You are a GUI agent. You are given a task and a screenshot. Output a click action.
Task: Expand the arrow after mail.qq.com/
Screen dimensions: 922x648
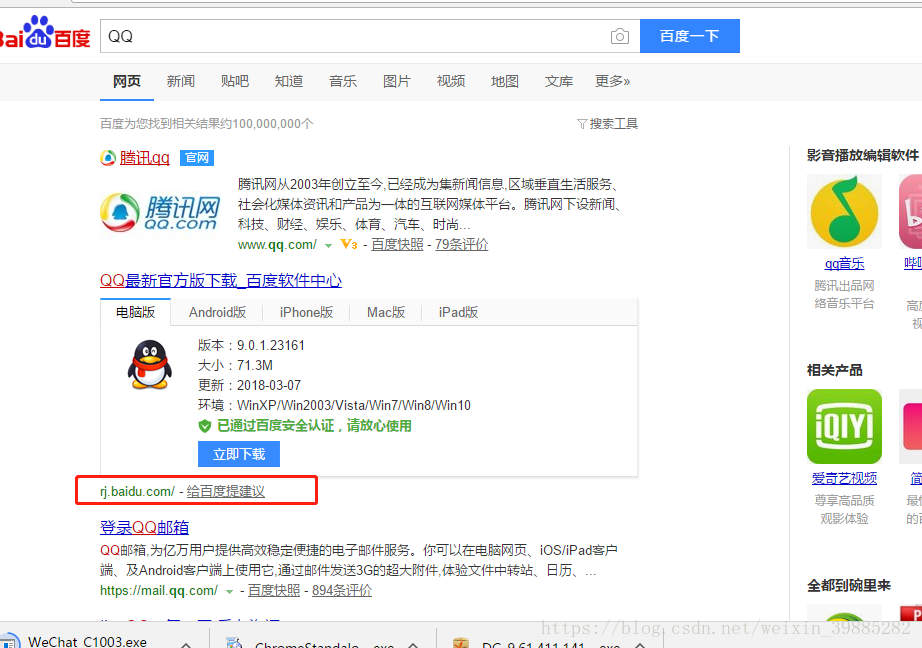click(229, 592)
